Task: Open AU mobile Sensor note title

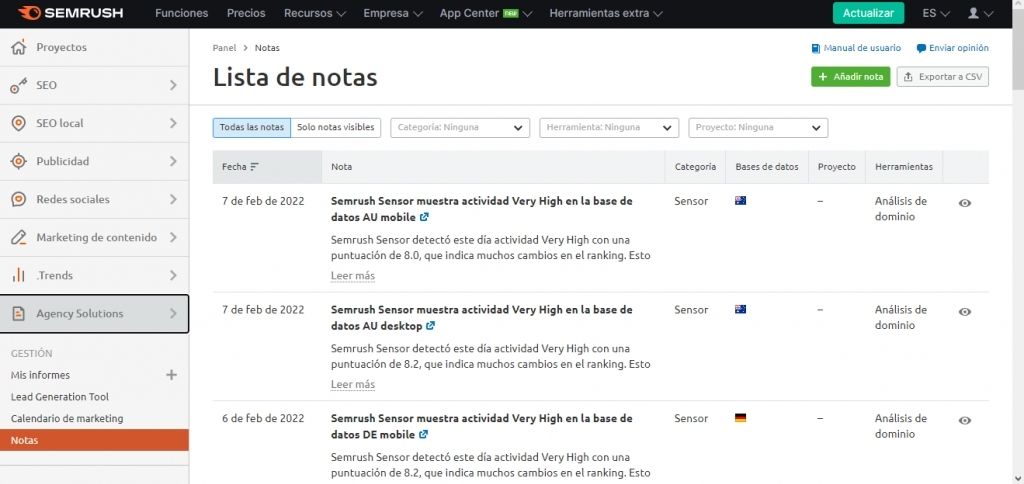Action: pos(482,209)
